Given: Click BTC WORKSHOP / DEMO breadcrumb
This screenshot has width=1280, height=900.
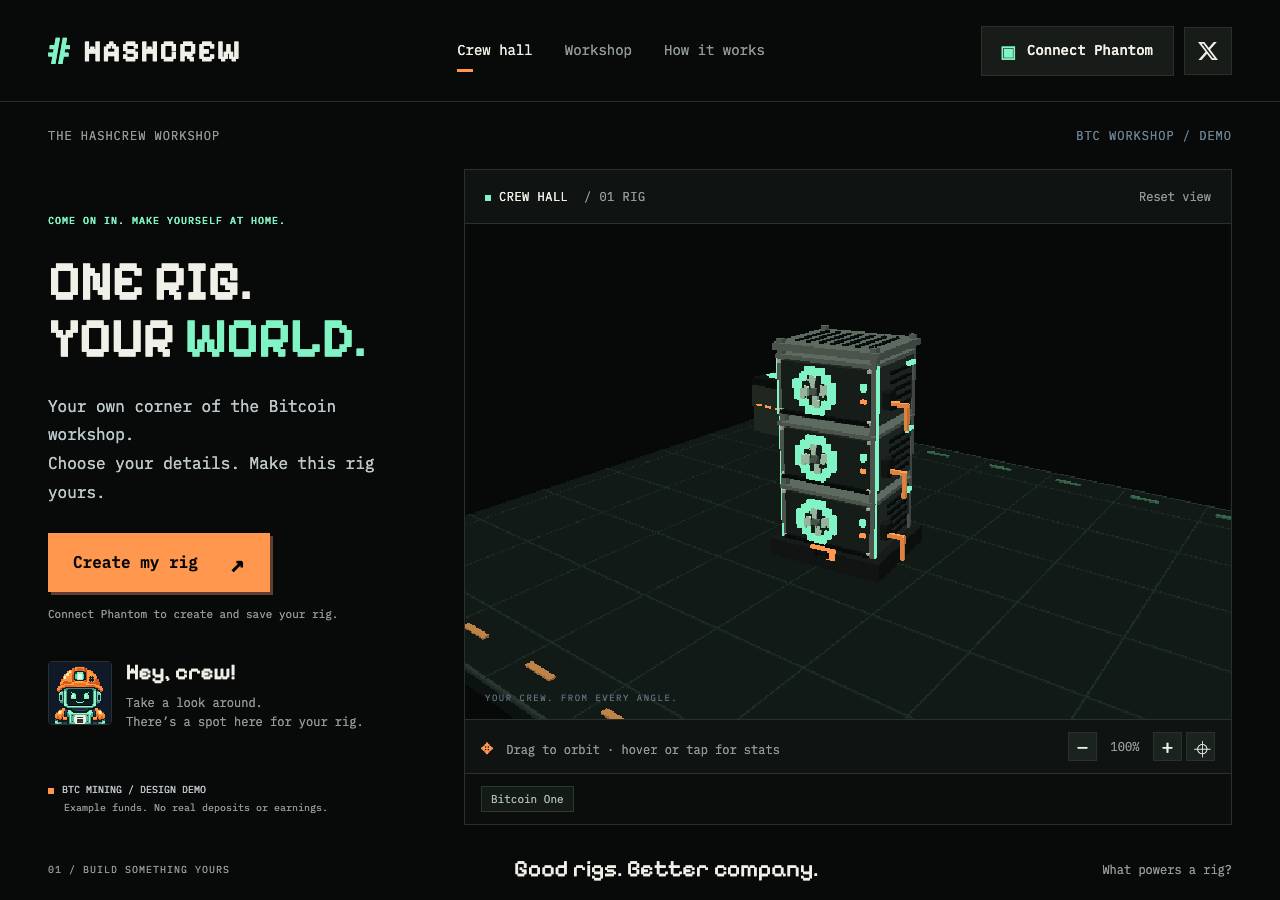Looking at the screenshot, I should pos(1154,136).
